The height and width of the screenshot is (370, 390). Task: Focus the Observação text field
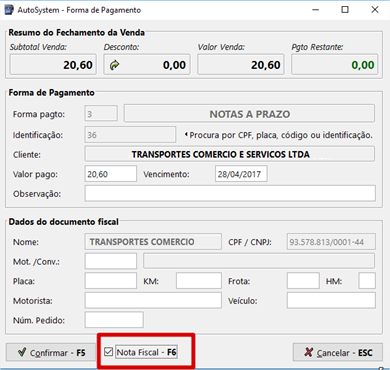click(x=230, y=194)
